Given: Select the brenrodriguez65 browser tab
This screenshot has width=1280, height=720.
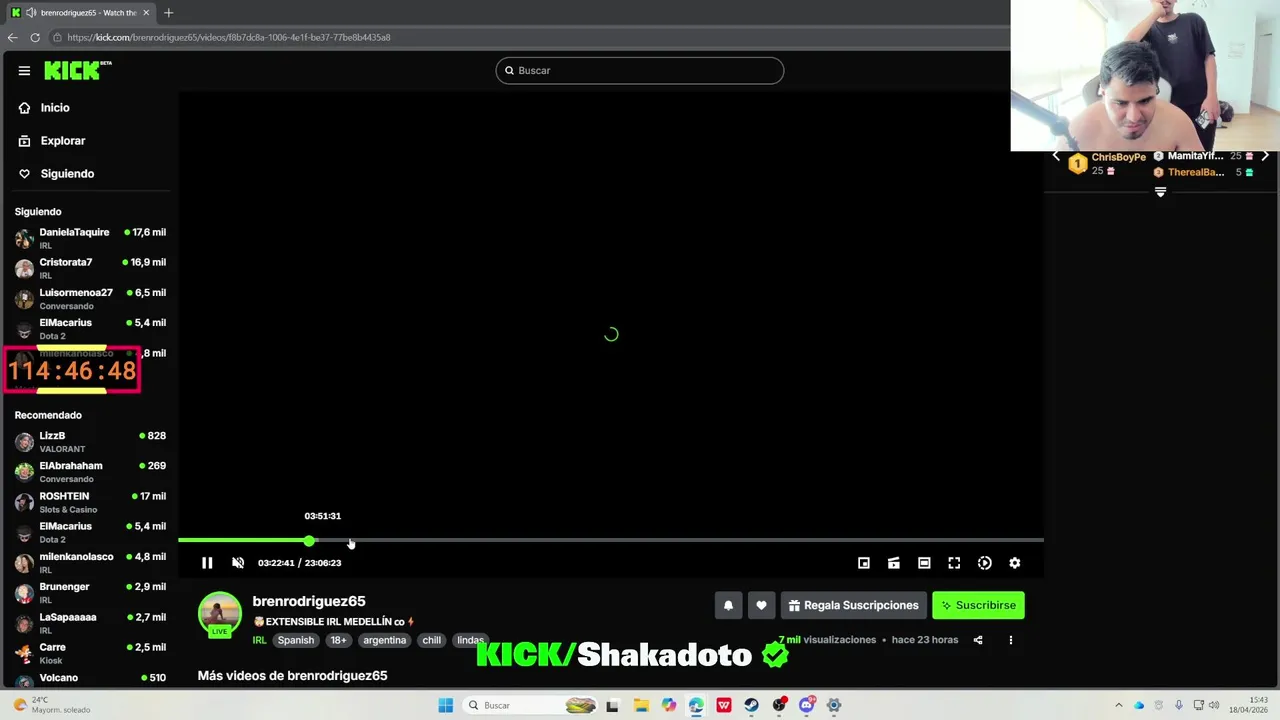Looking at the screenshot, I should tap(80, 12).
